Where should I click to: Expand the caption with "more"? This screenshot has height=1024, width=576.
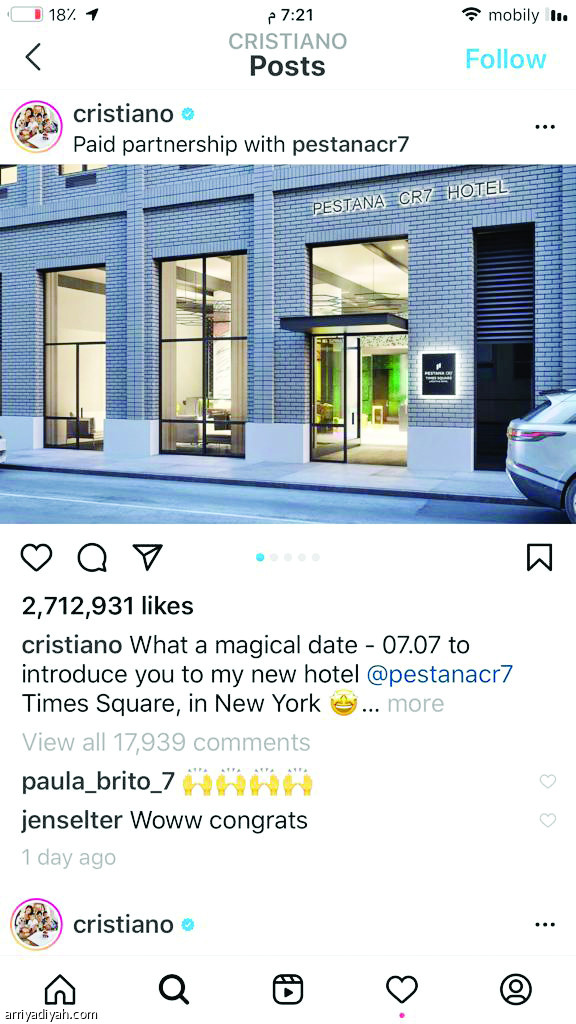[416, 703]
